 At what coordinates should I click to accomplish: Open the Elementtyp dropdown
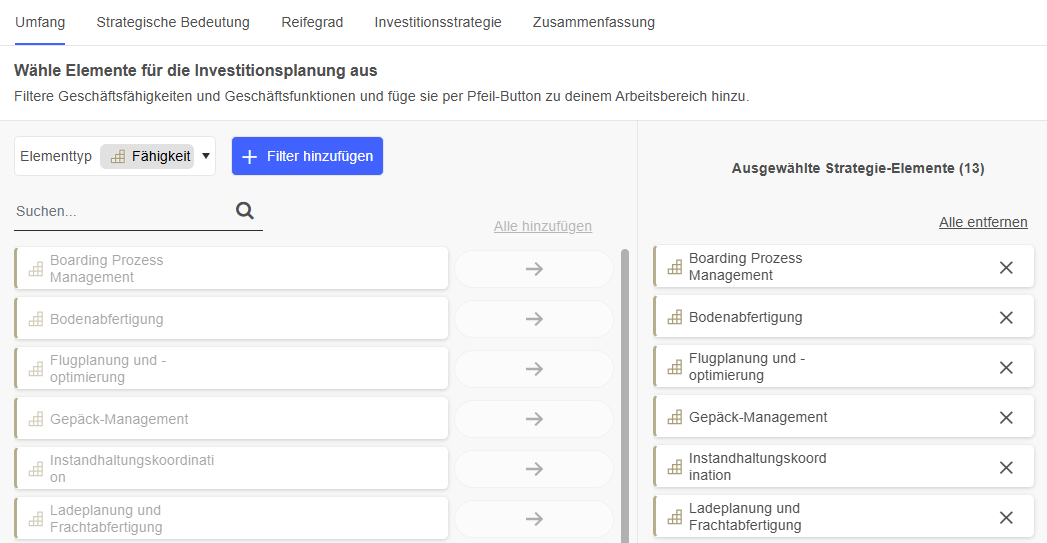[206, 156]
